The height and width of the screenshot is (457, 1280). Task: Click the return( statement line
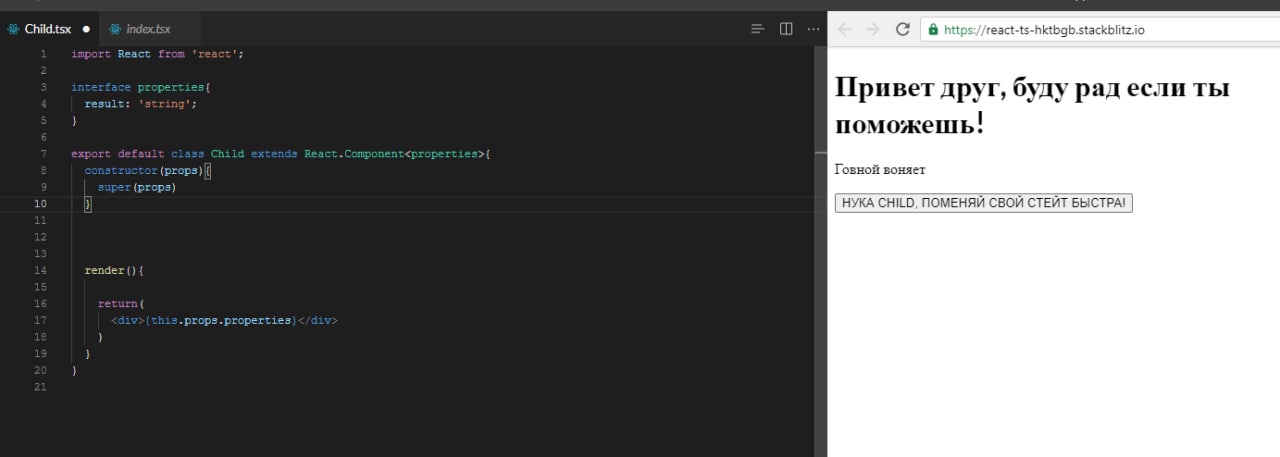121,304
